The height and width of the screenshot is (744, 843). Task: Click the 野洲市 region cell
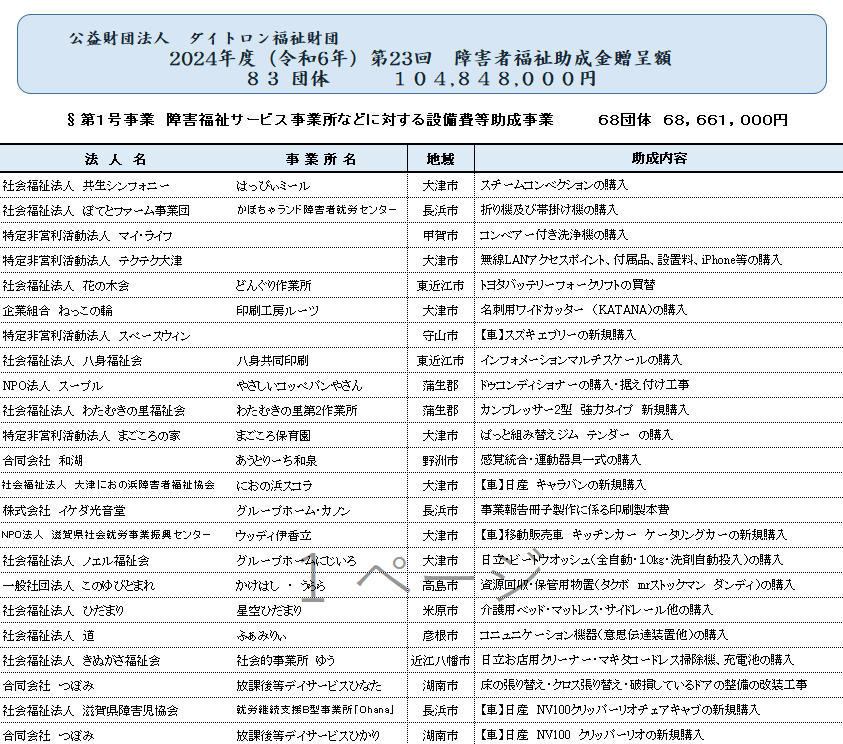440,461
